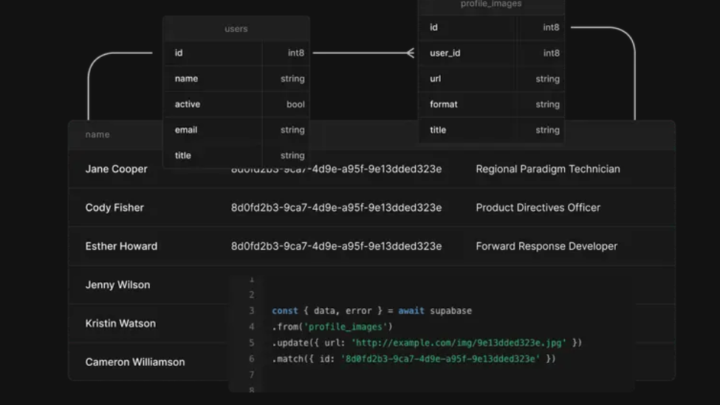This screenshot has width=720, height=405.
Task: Click the Regional Paradigm Technician cell
Action: pyautogui.click(x=547, y=169)
